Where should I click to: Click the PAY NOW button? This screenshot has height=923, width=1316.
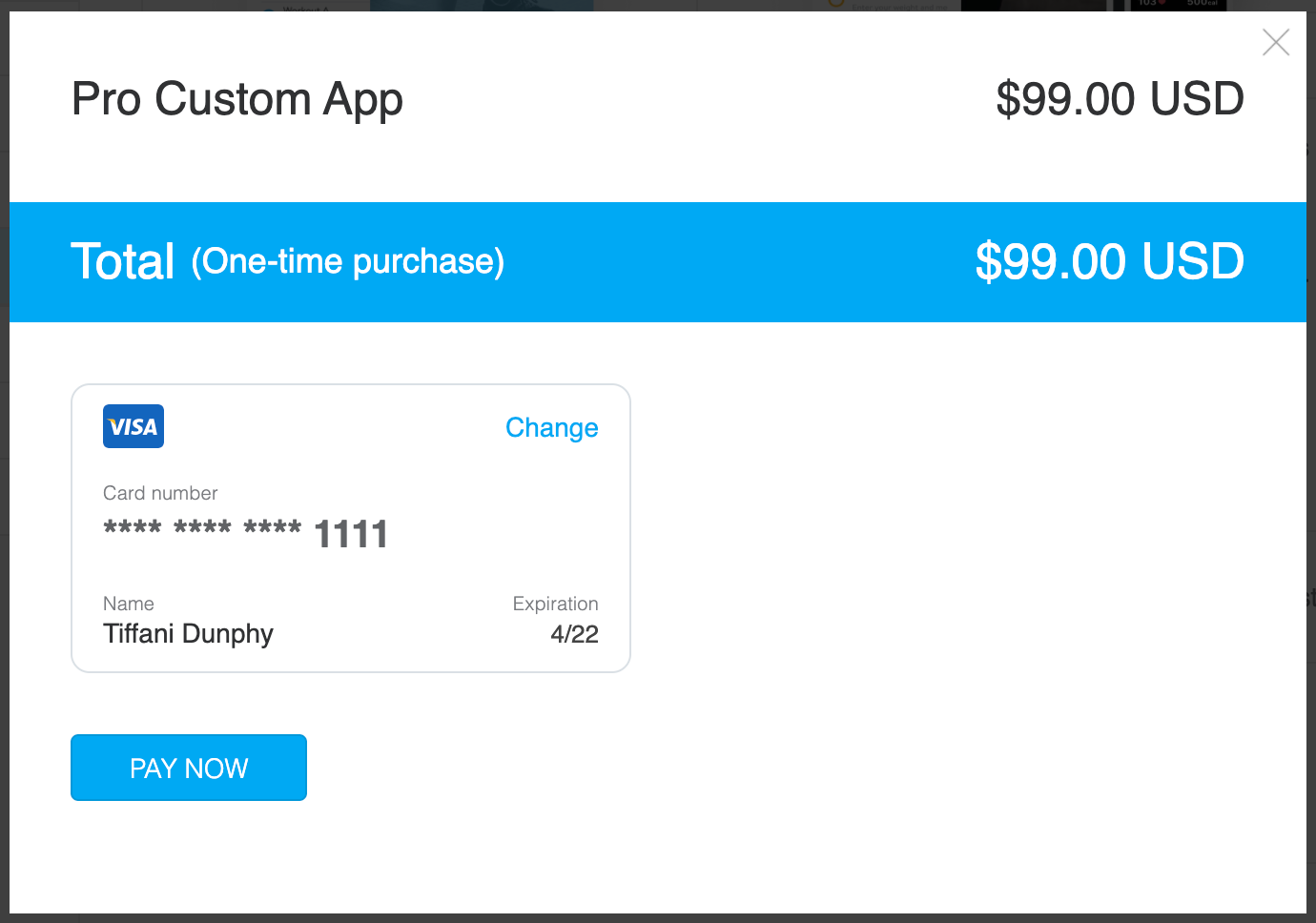pos(188,768)
